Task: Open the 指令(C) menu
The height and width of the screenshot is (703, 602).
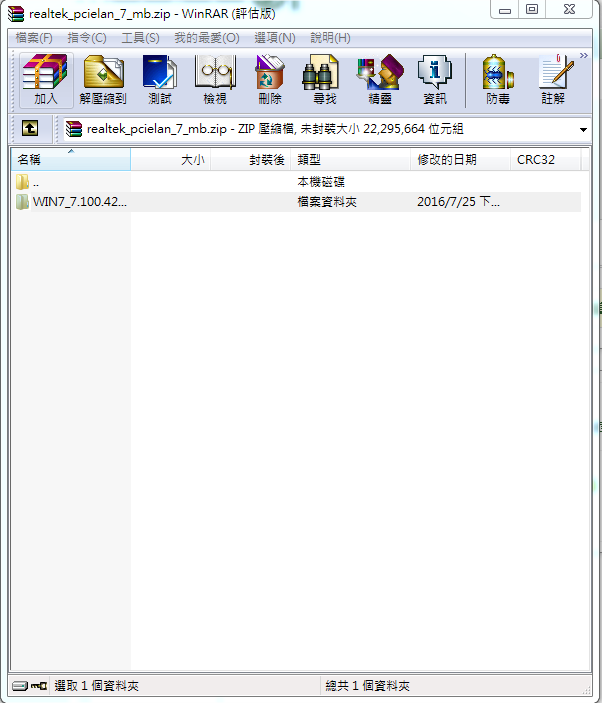Action: (x=87, y=38)
